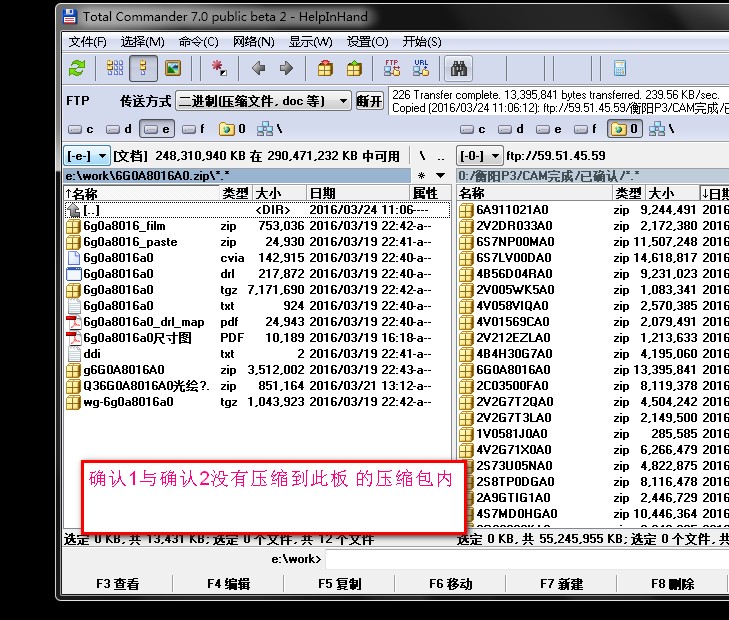Viewport: 729px width, 620px height.
Task: Select drive f in left panel
Action: (x=193, y=129)
